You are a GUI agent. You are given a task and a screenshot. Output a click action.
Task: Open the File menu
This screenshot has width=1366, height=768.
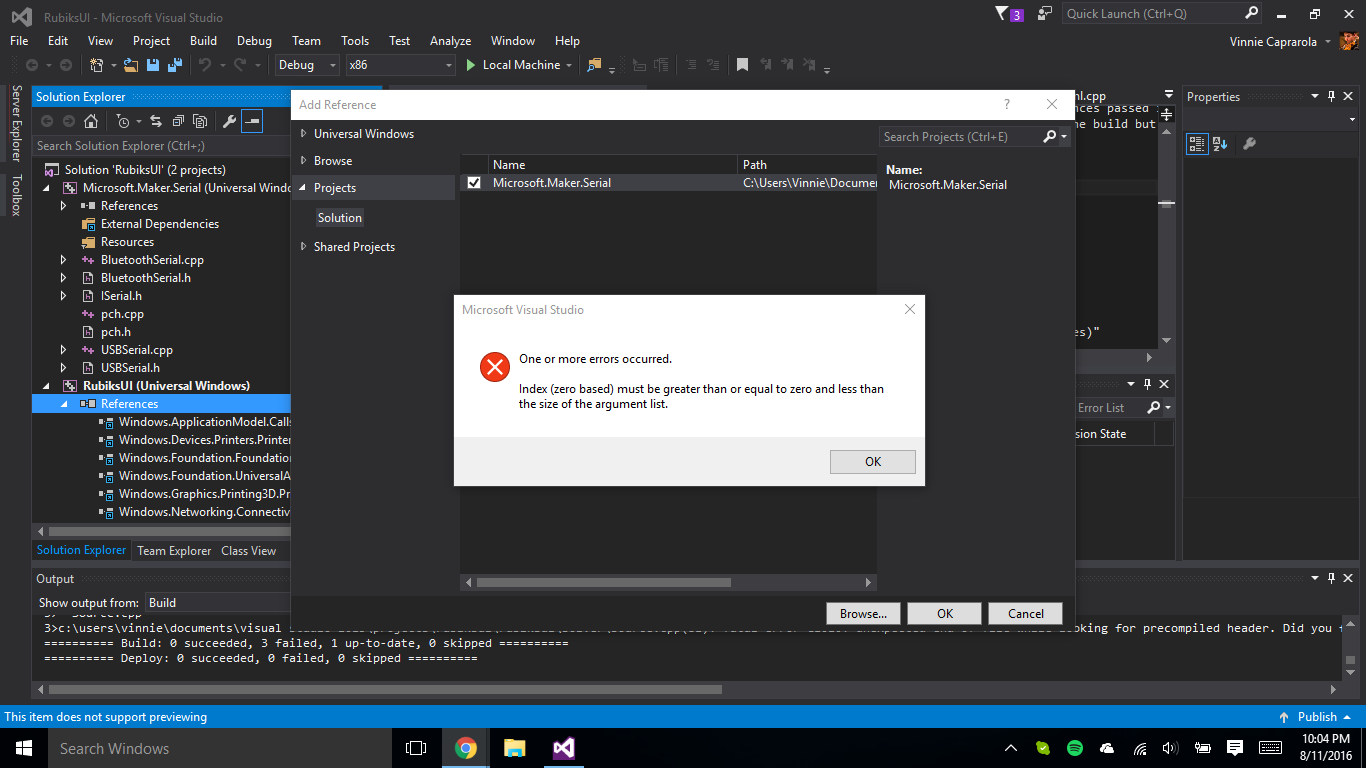19,41
